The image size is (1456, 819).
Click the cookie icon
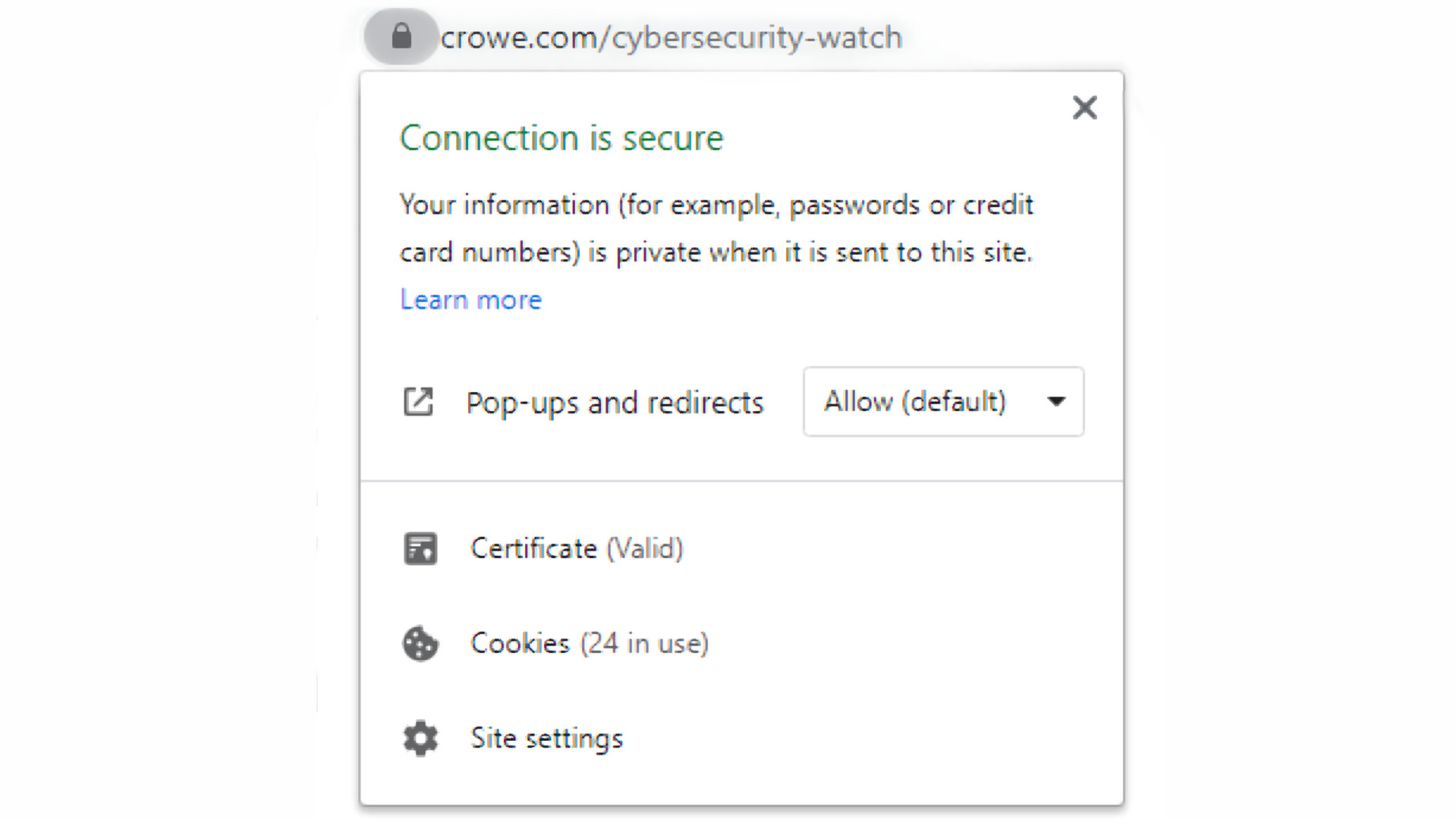420,644
